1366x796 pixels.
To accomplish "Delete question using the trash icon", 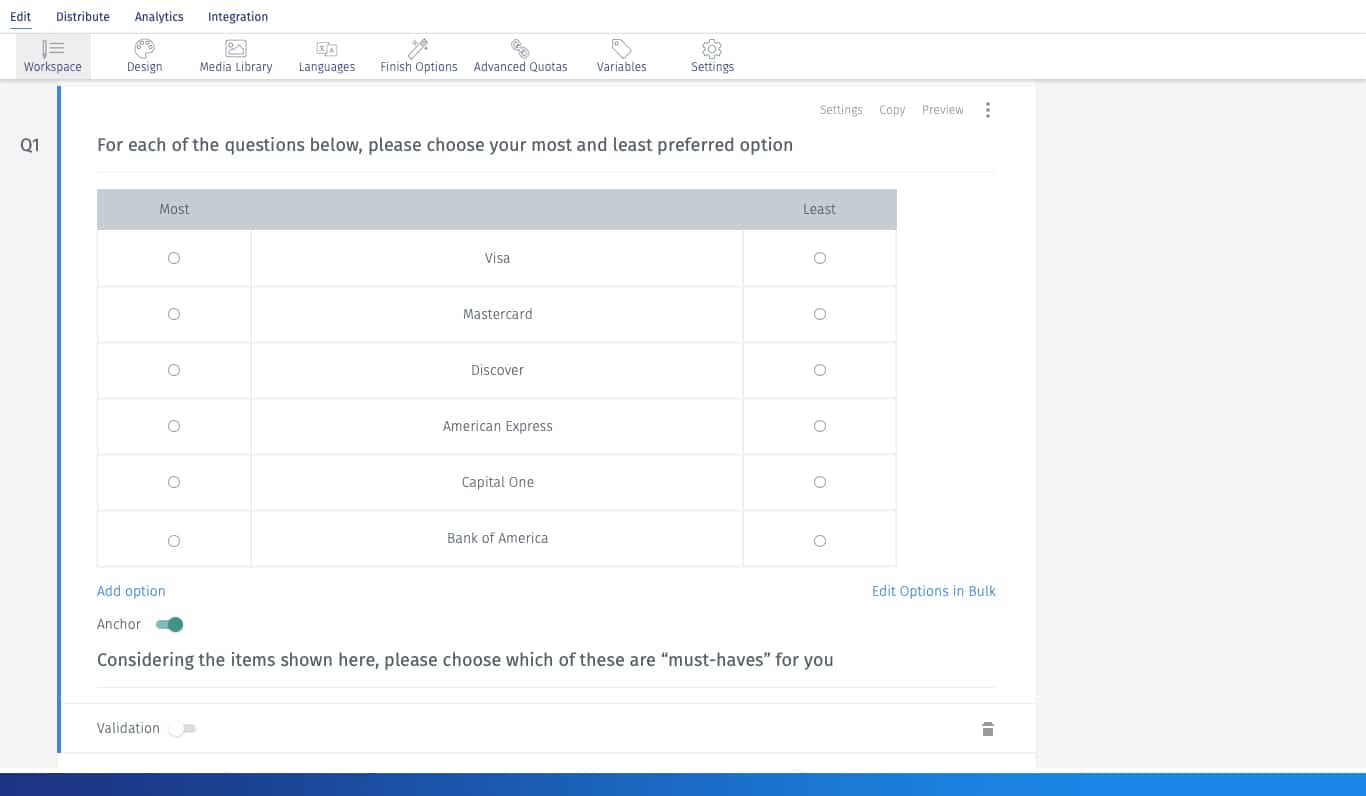I will pyautogui.click(x=988, y=728).
